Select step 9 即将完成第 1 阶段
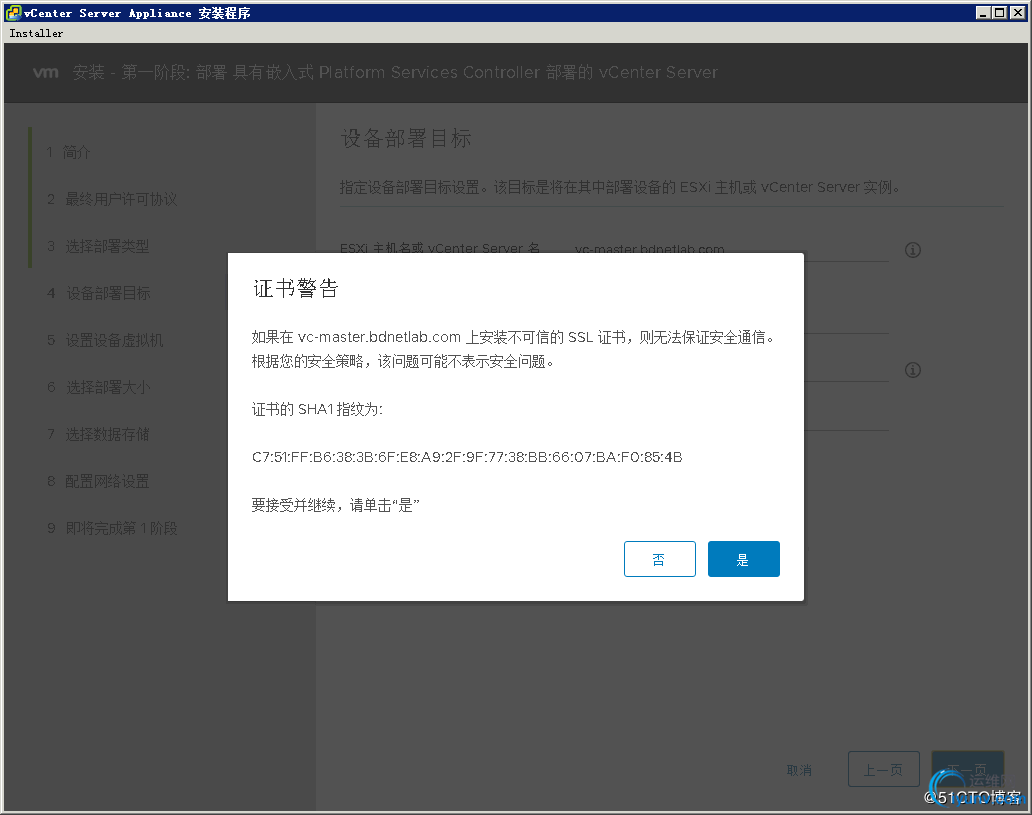Image resolution: width=1032 pixels, height=815 pixels. (112, 528)
